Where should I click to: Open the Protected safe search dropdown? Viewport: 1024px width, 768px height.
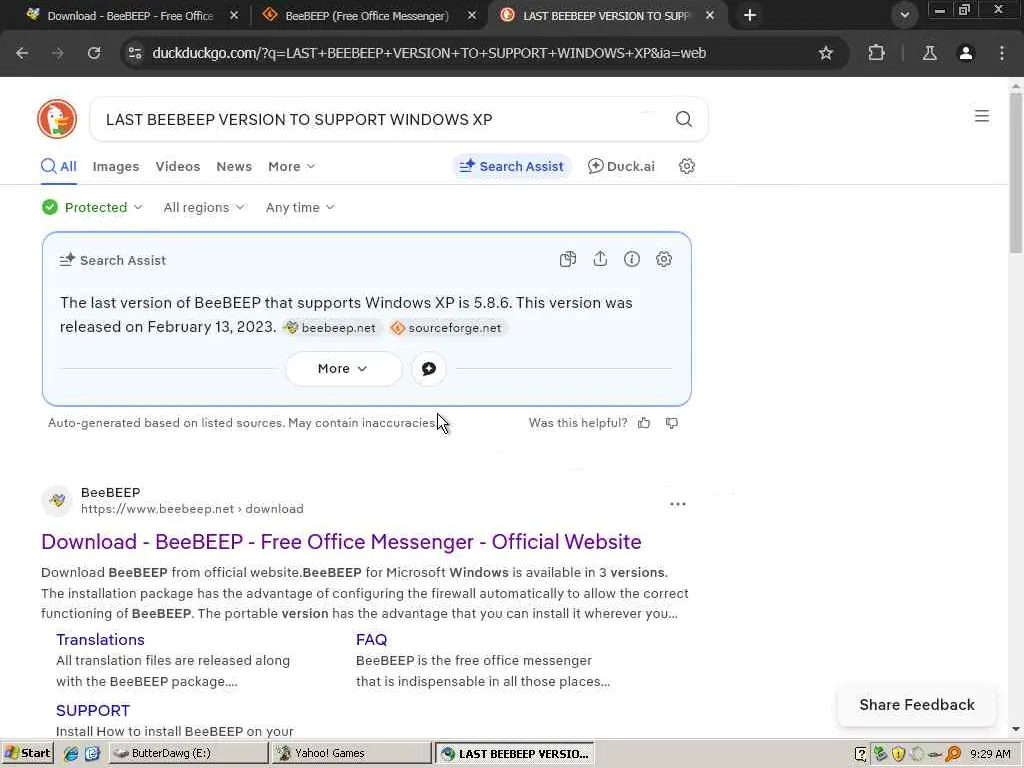pos(92,208)
